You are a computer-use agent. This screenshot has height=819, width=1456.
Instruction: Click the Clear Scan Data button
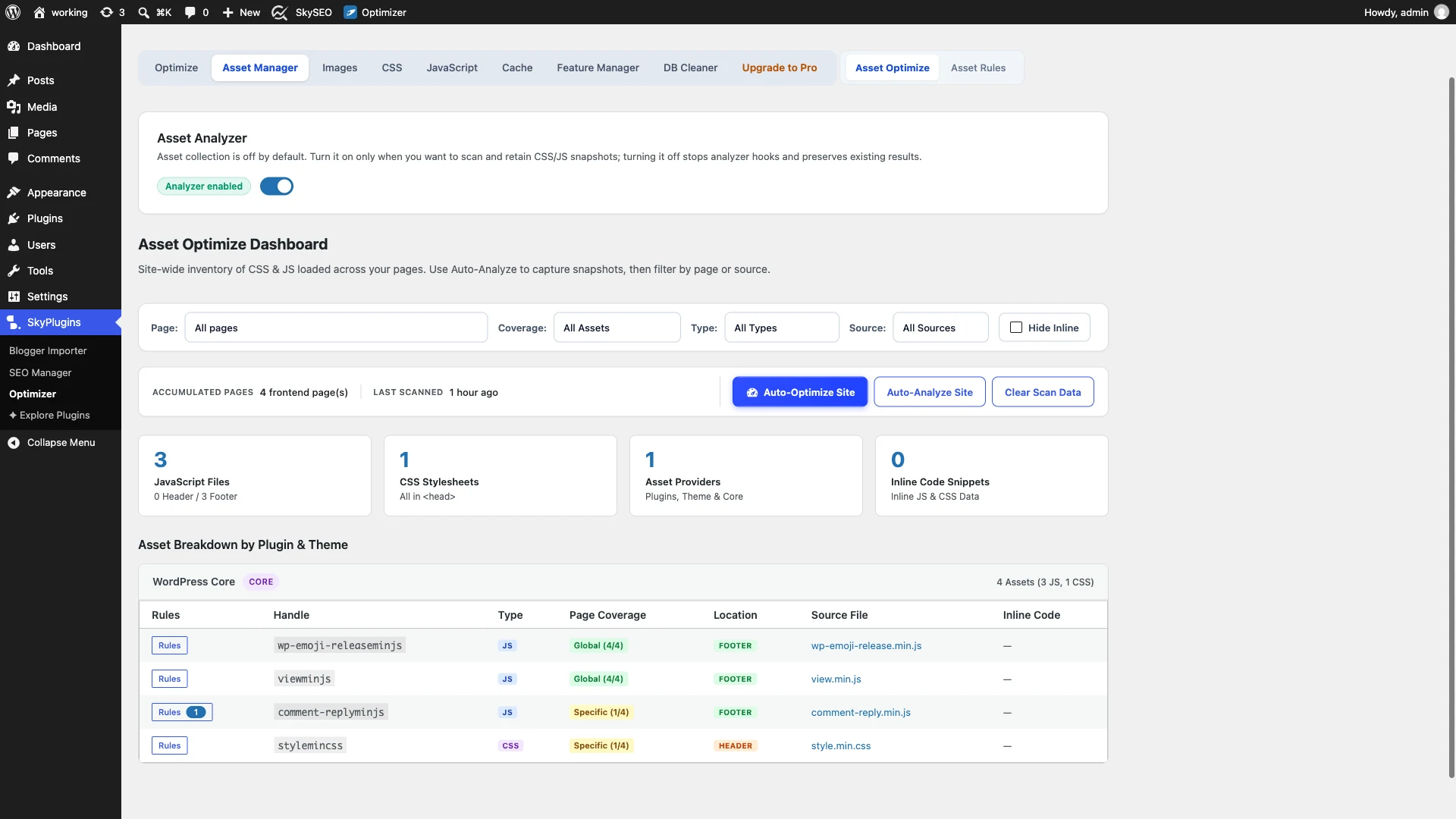point(1043,392)
